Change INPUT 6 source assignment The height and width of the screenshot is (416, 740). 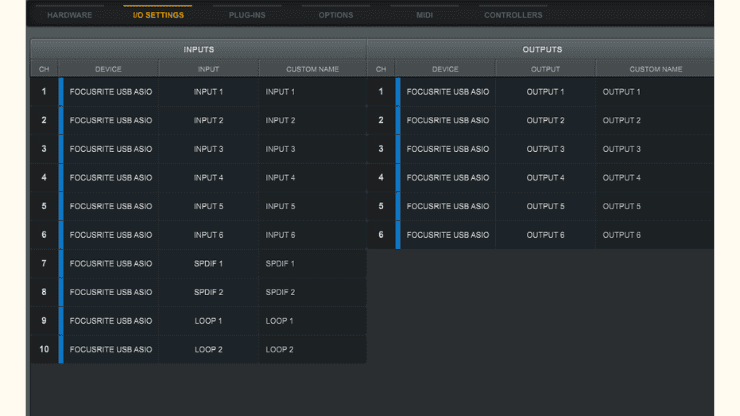209,235
